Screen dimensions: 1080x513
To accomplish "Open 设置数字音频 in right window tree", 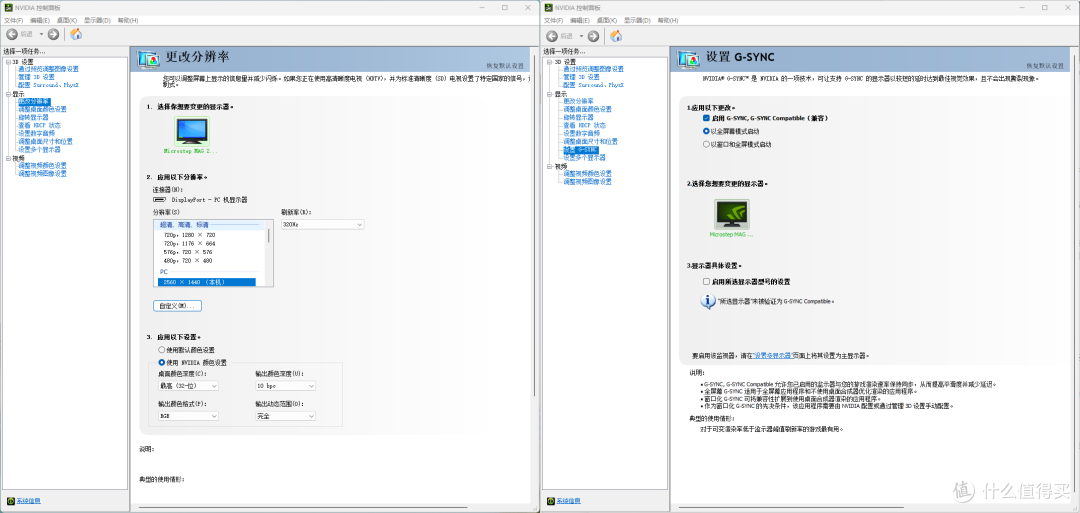I will [x=583, y=133].
